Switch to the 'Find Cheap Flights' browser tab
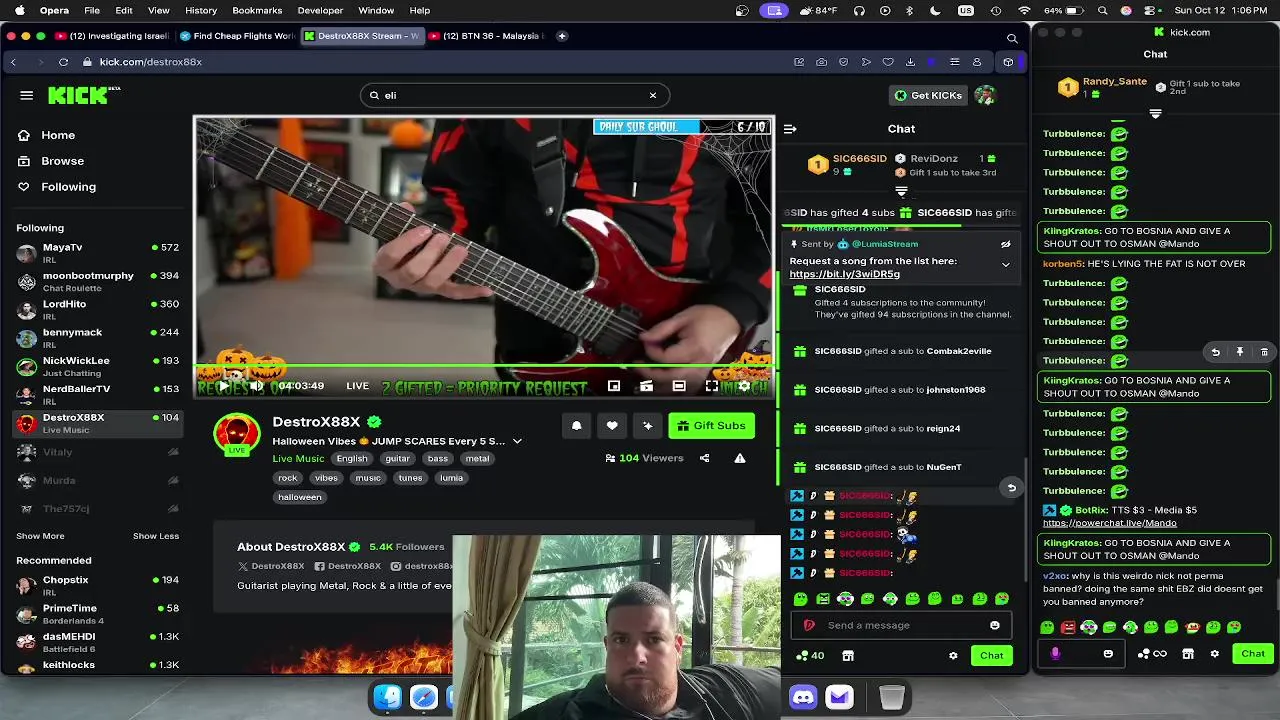Viewport: 1280px width, 720px height. (x=238, y=36)
